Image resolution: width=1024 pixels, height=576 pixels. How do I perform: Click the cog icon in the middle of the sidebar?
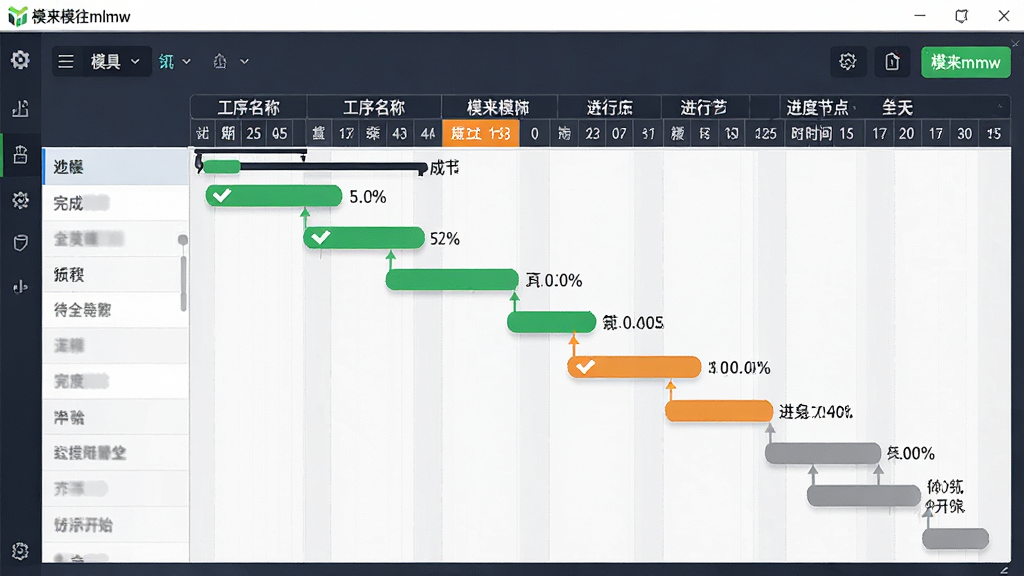[20, 200]
